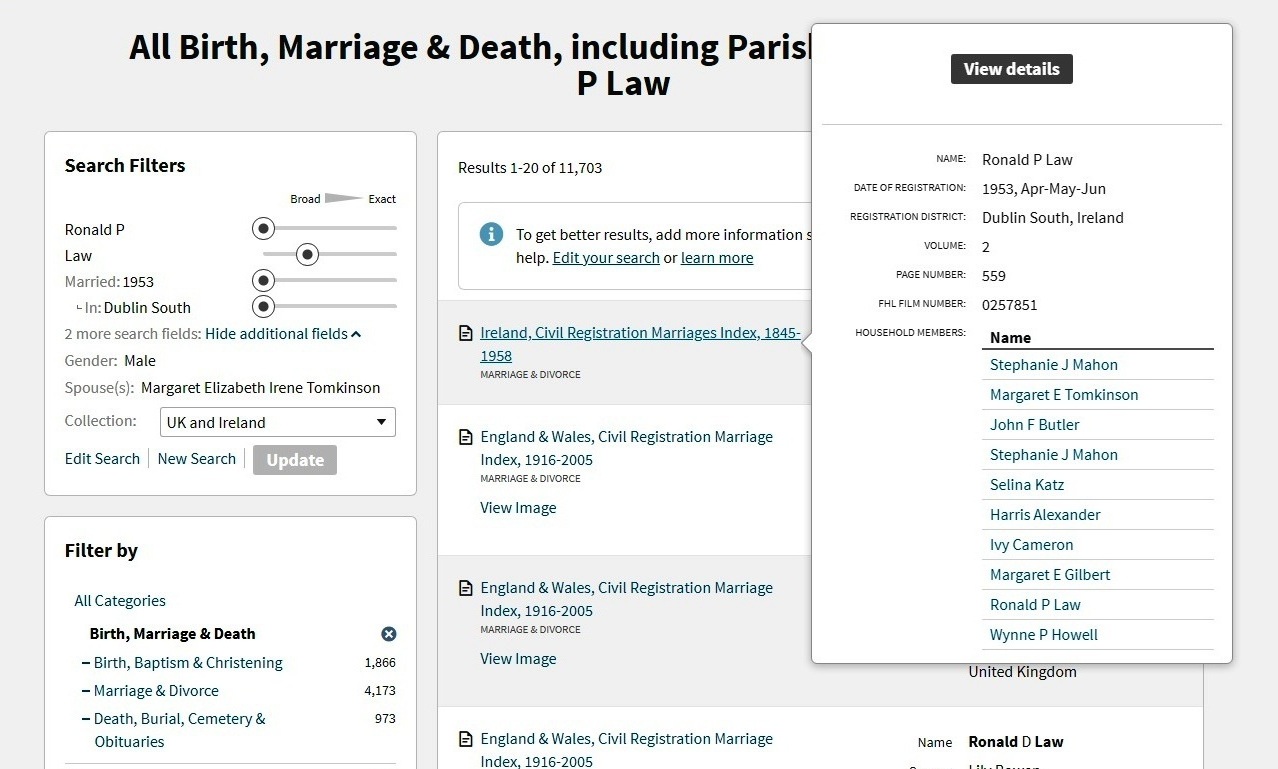
Task: Collapse the Birth, Baptism & Christening category
Action: [86, 663]
